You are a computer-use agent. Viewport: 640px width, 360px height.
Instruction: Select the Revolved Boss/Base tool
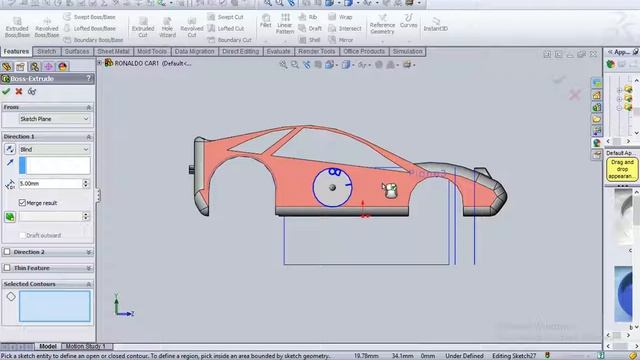(x=47, y=27)
